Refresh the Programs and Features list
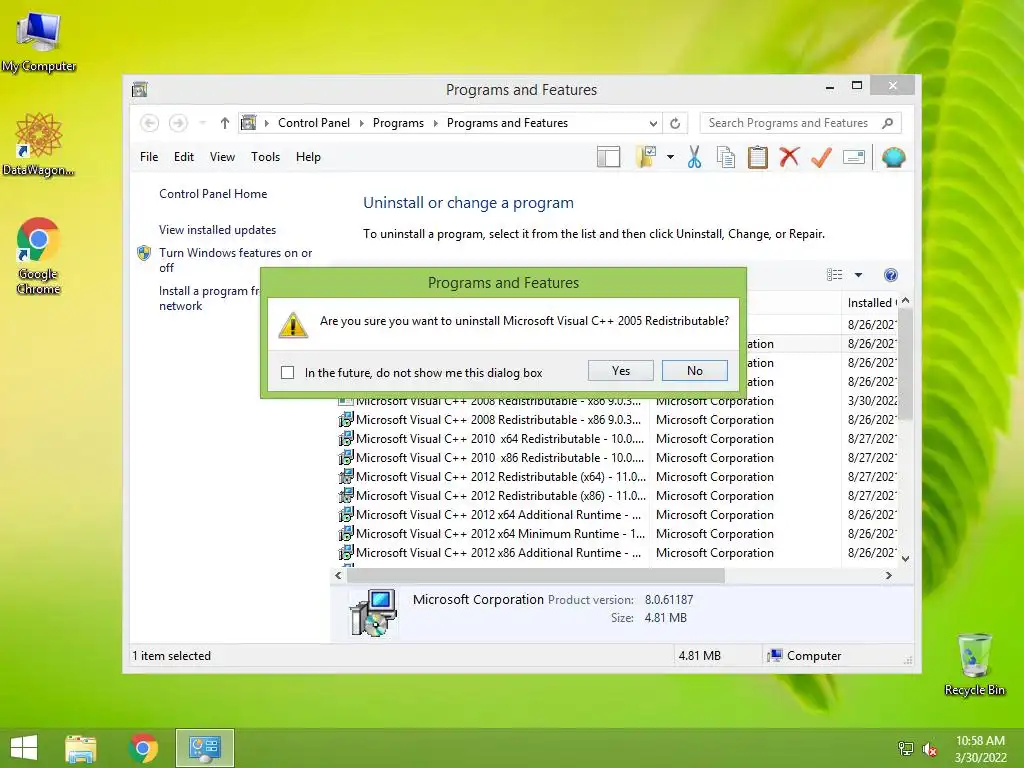 click(x=675, y=123)
